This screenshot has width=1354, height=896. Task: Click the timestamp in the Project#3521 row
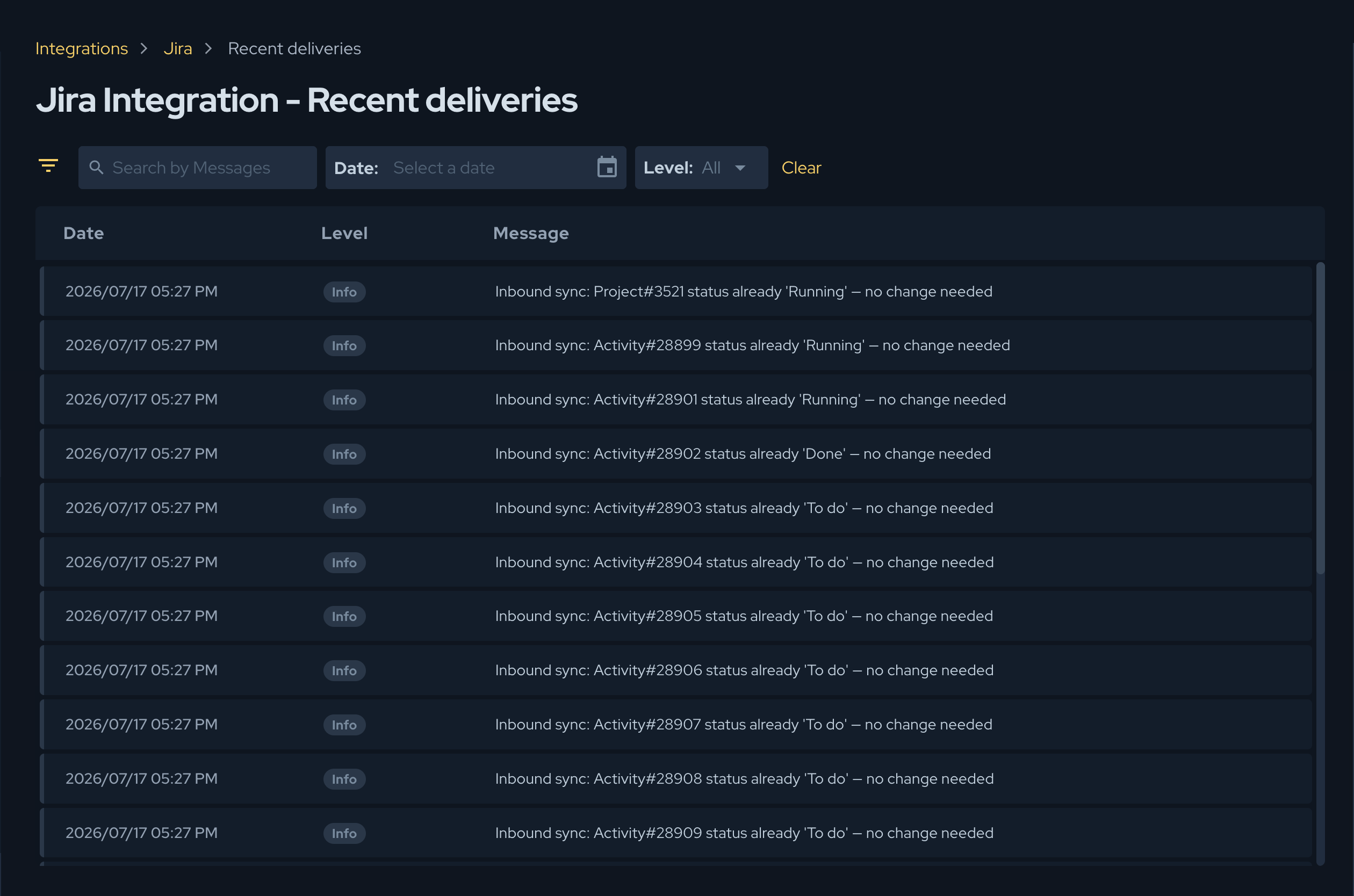click(142, 292)
